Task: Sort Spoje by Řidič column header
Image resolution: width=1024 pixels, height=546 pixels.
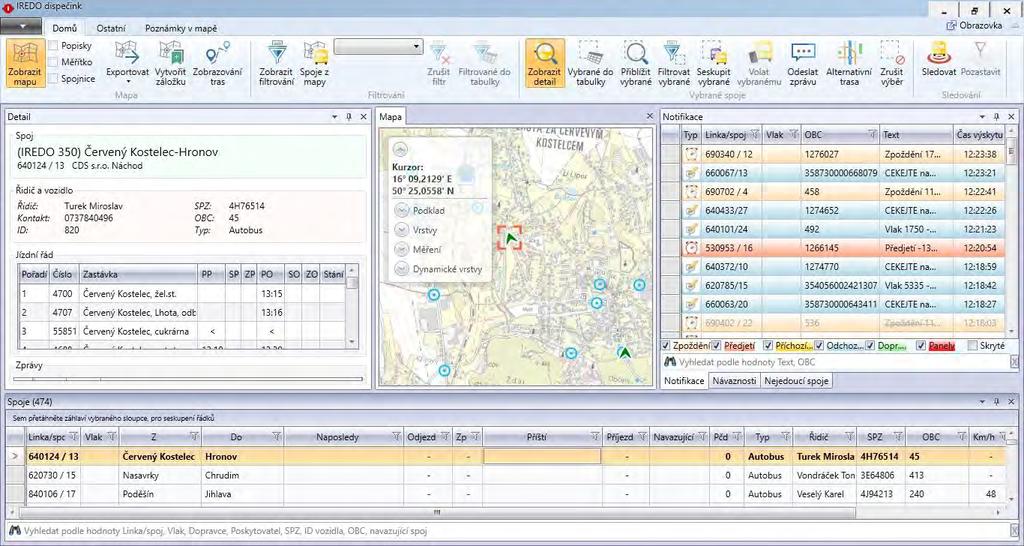Action: tap(825, 436)
